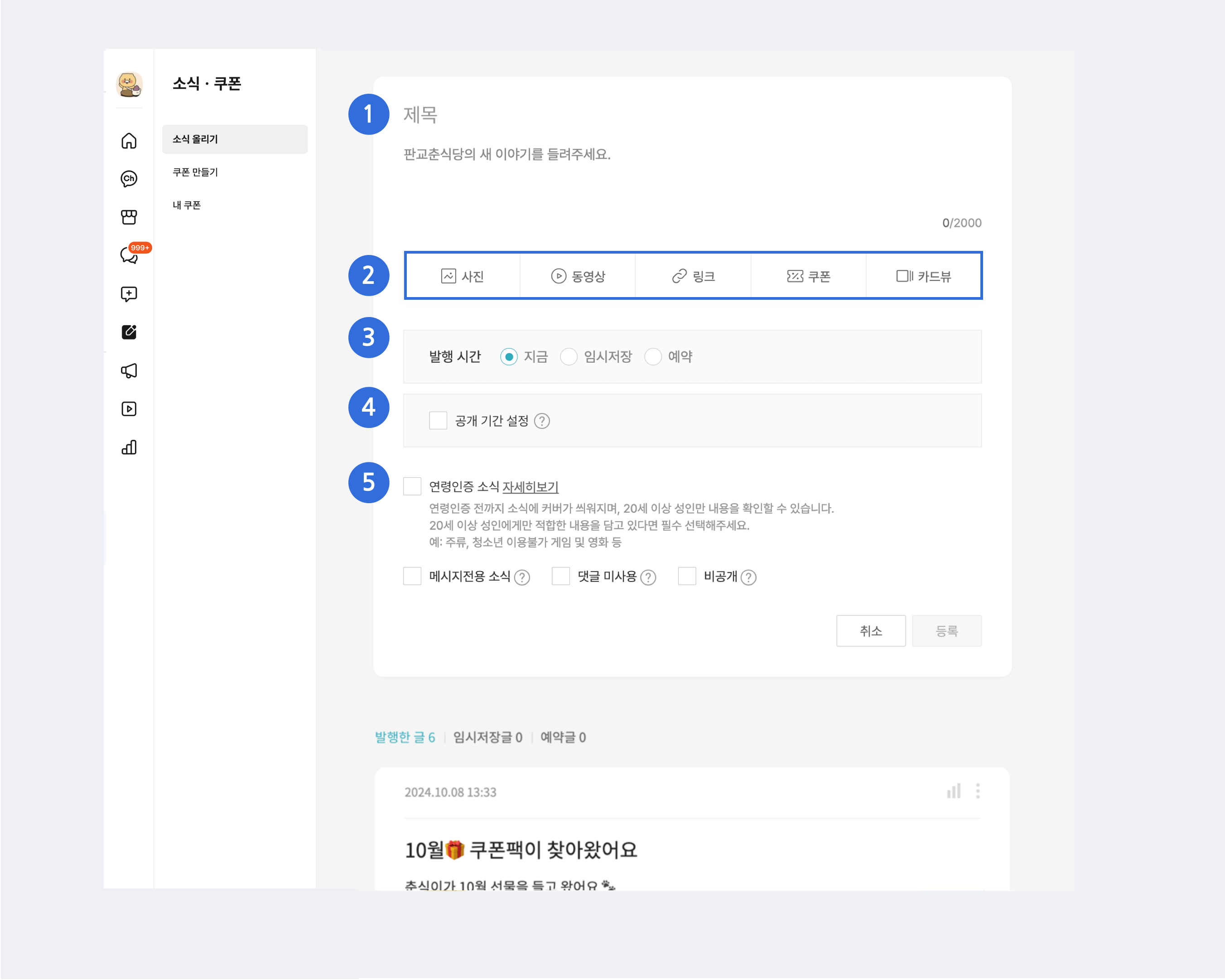Screen dimensions: 1225x980
Task: Click the 취소 button
Action: click(x=870, y=630)
